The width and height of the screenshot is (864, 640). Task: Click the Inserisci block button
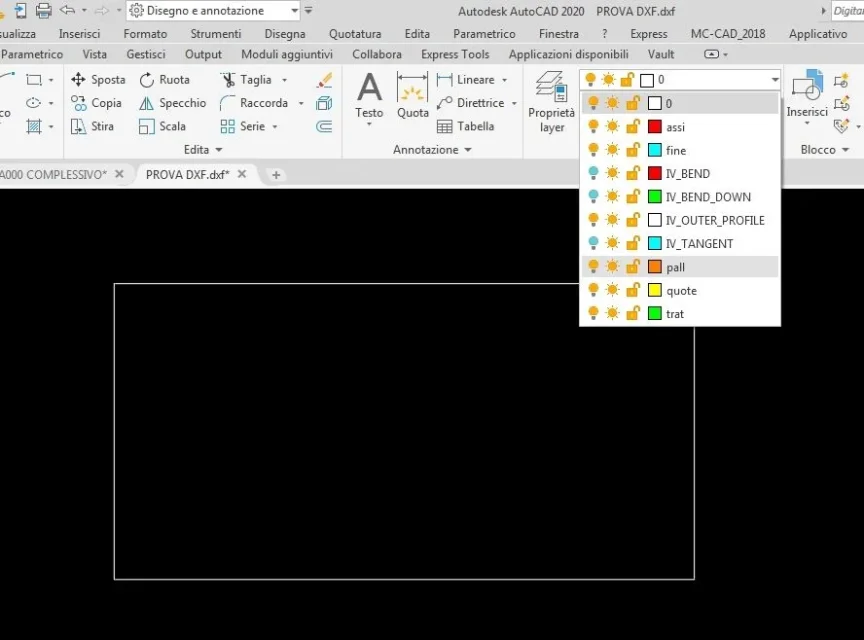coord(807,94)
